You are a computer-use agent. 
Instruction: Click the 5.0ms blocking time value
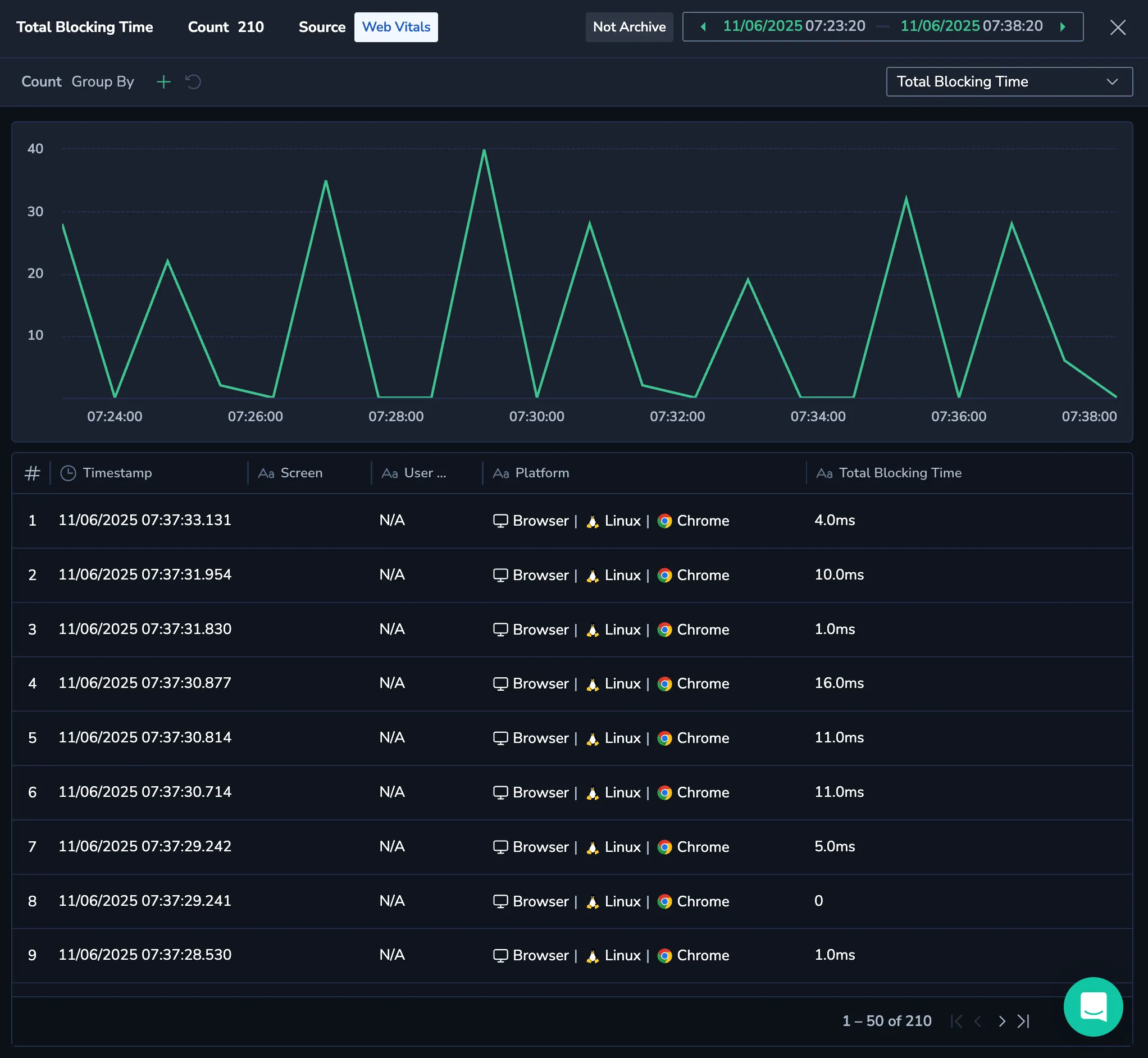click(x=834, y=846)
